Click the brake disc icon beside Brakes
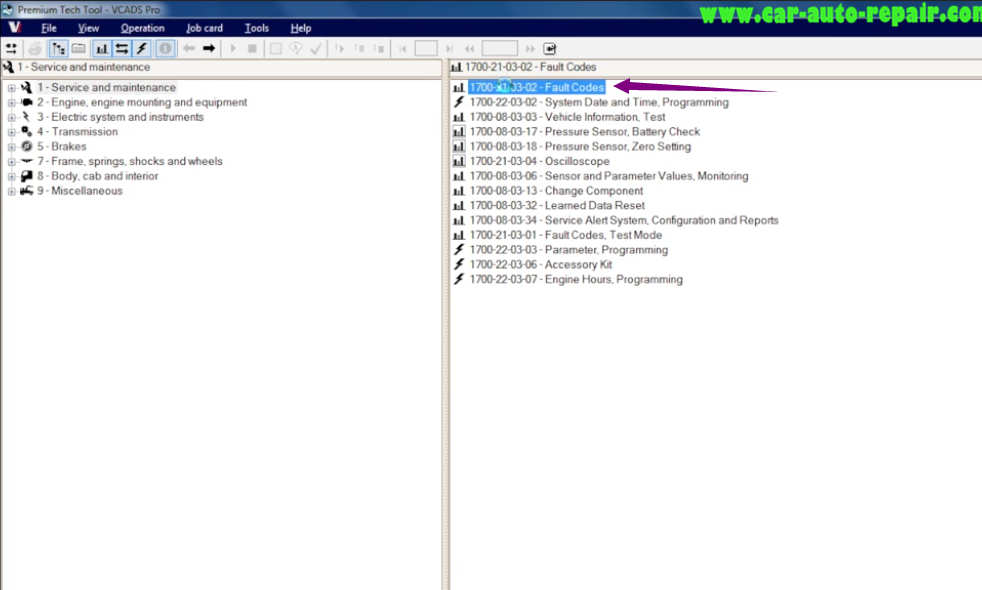The width and height of the screenshot is (982, 590). [26, 147]
